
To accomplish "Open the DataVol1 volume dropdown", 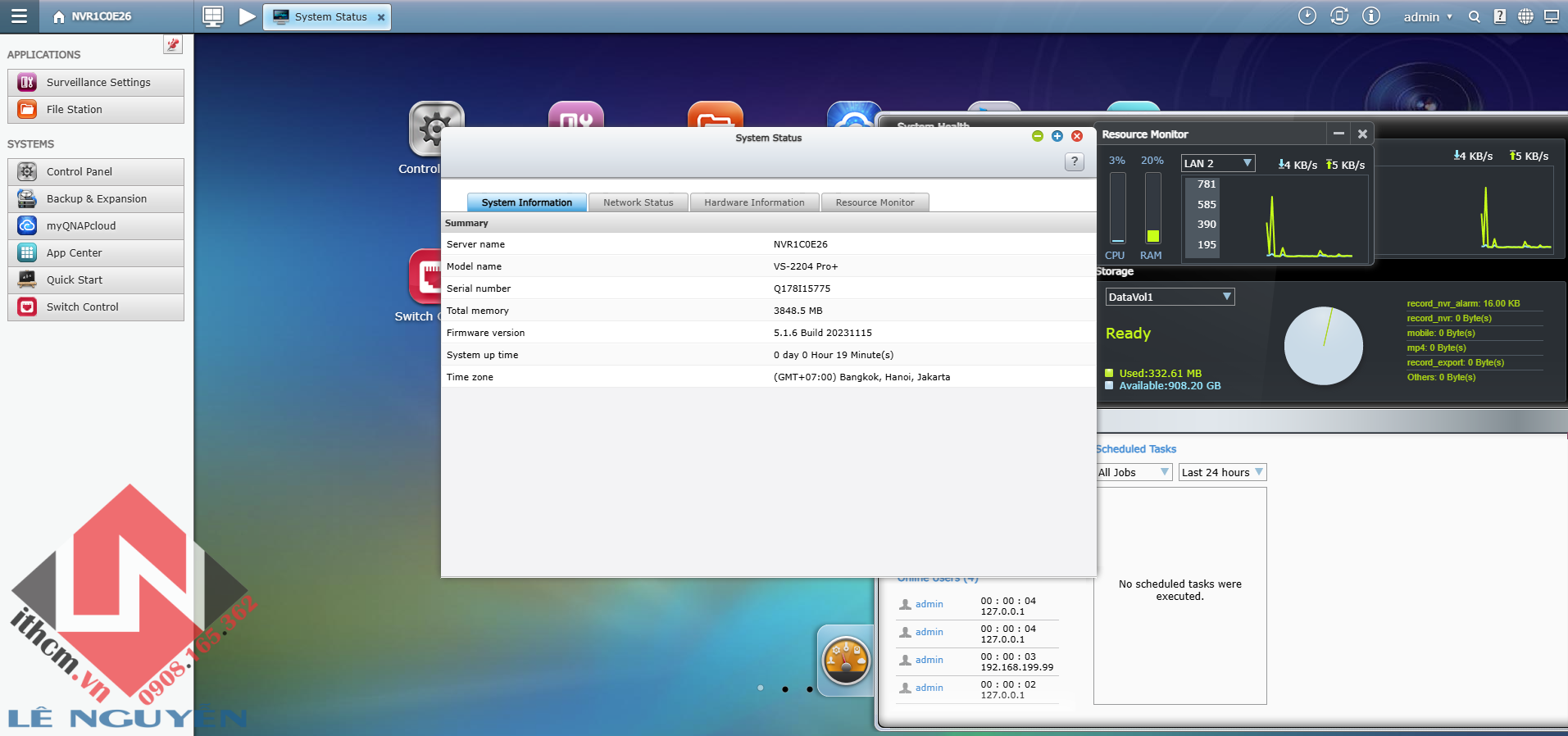I will (x=1170, y=297).
